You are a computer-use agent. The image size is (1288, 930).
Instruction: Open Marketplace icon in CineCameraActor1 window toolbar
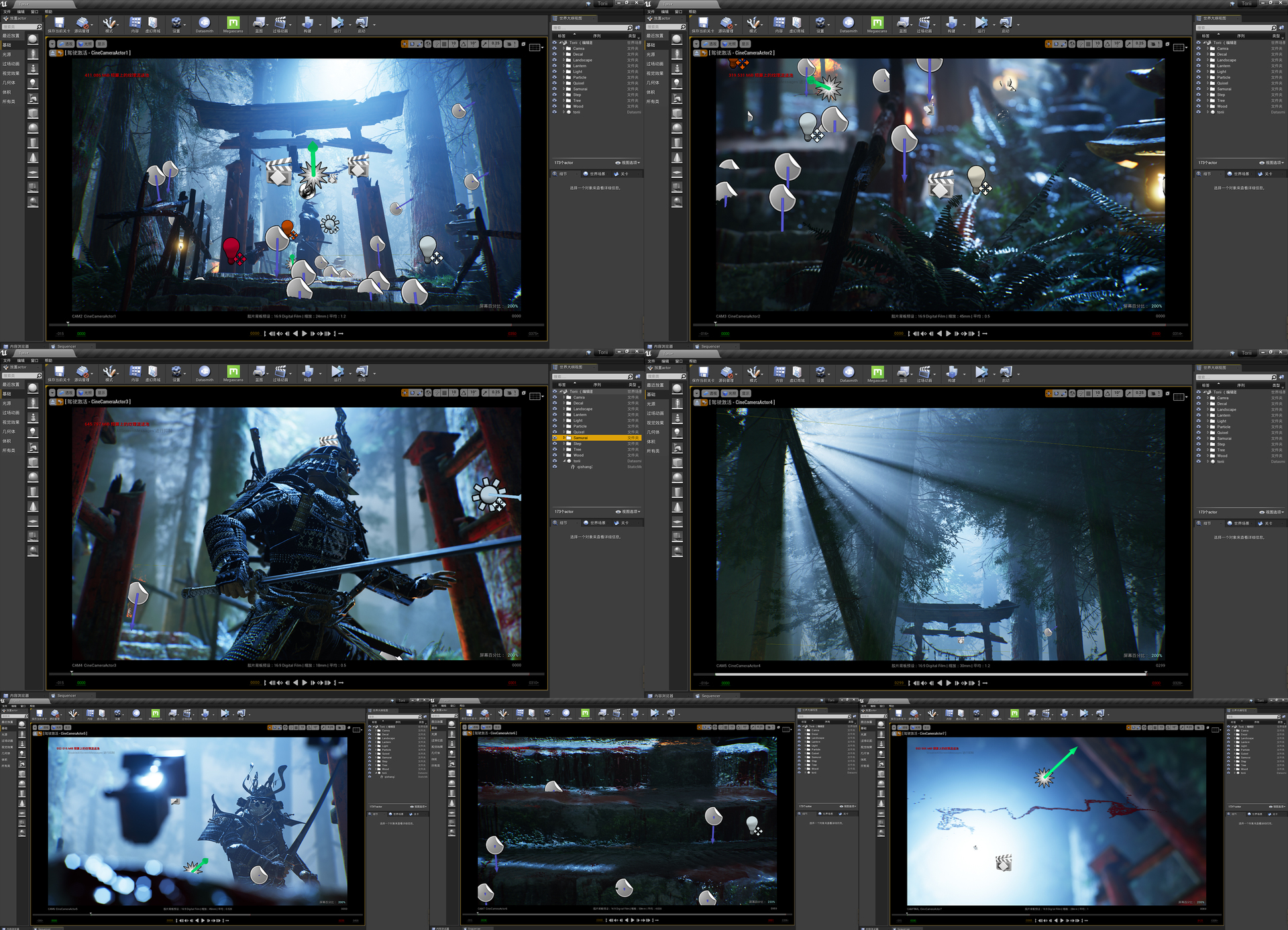pyautogui.click(x=153, y=23)
